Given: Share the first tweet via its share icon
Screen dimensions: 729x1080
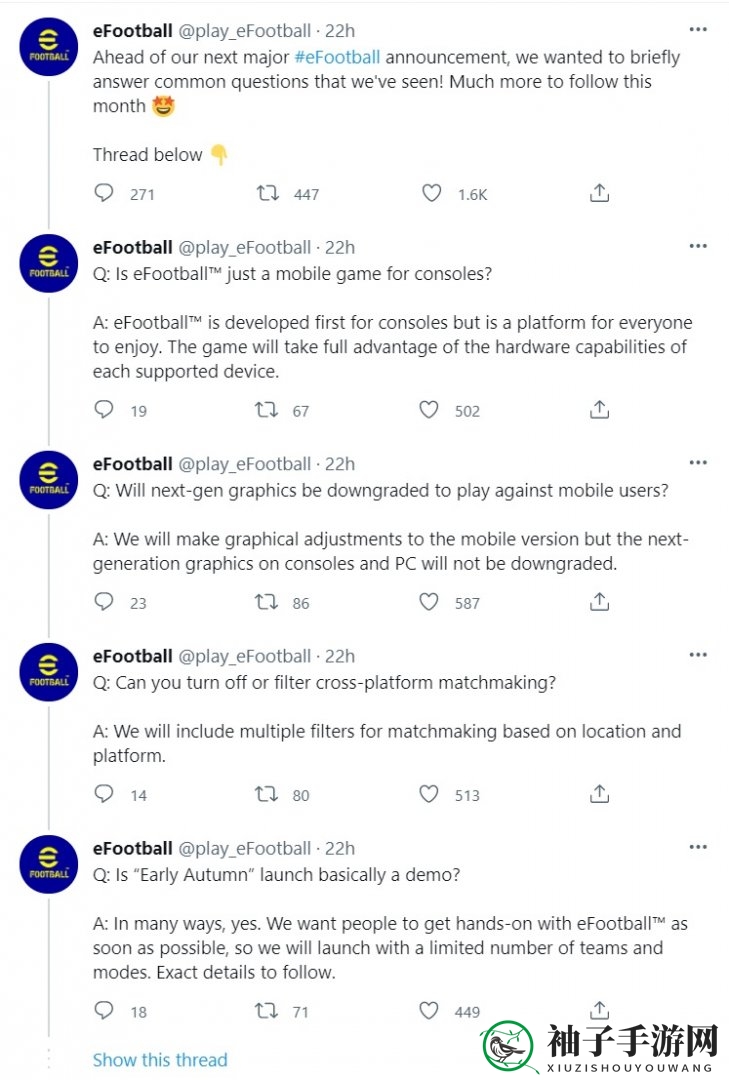Looking at the screenshot, I should click(x=599, y=193).
